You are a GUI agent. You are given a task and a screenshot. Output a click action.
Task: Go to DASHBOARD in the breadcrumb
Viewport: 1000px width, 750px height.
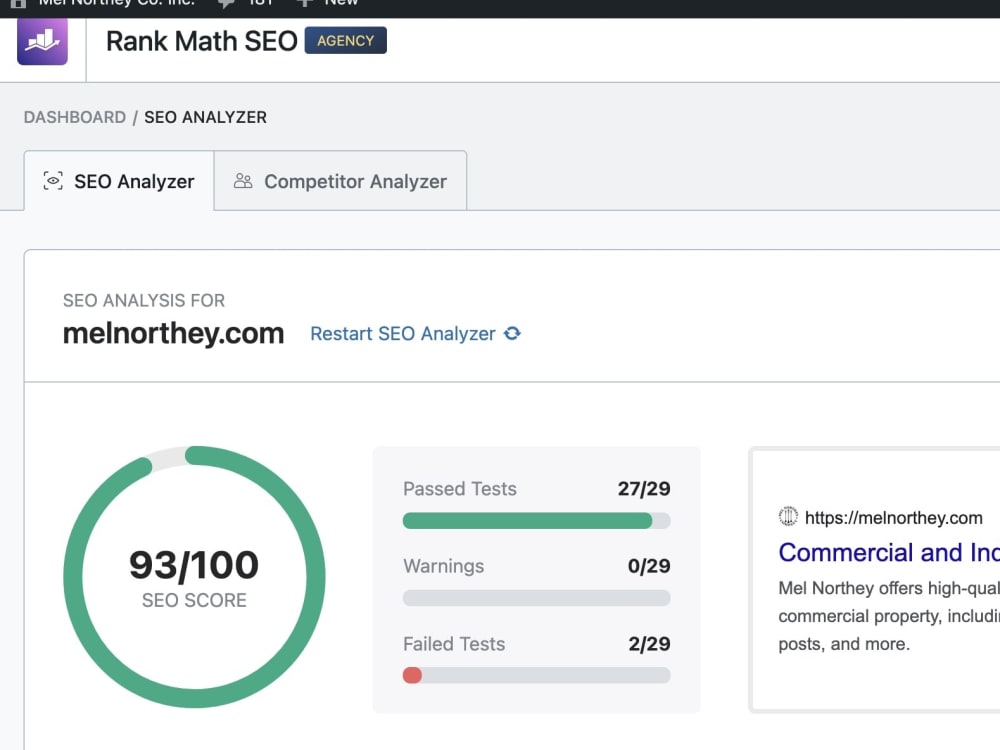(x=75, y=117)
